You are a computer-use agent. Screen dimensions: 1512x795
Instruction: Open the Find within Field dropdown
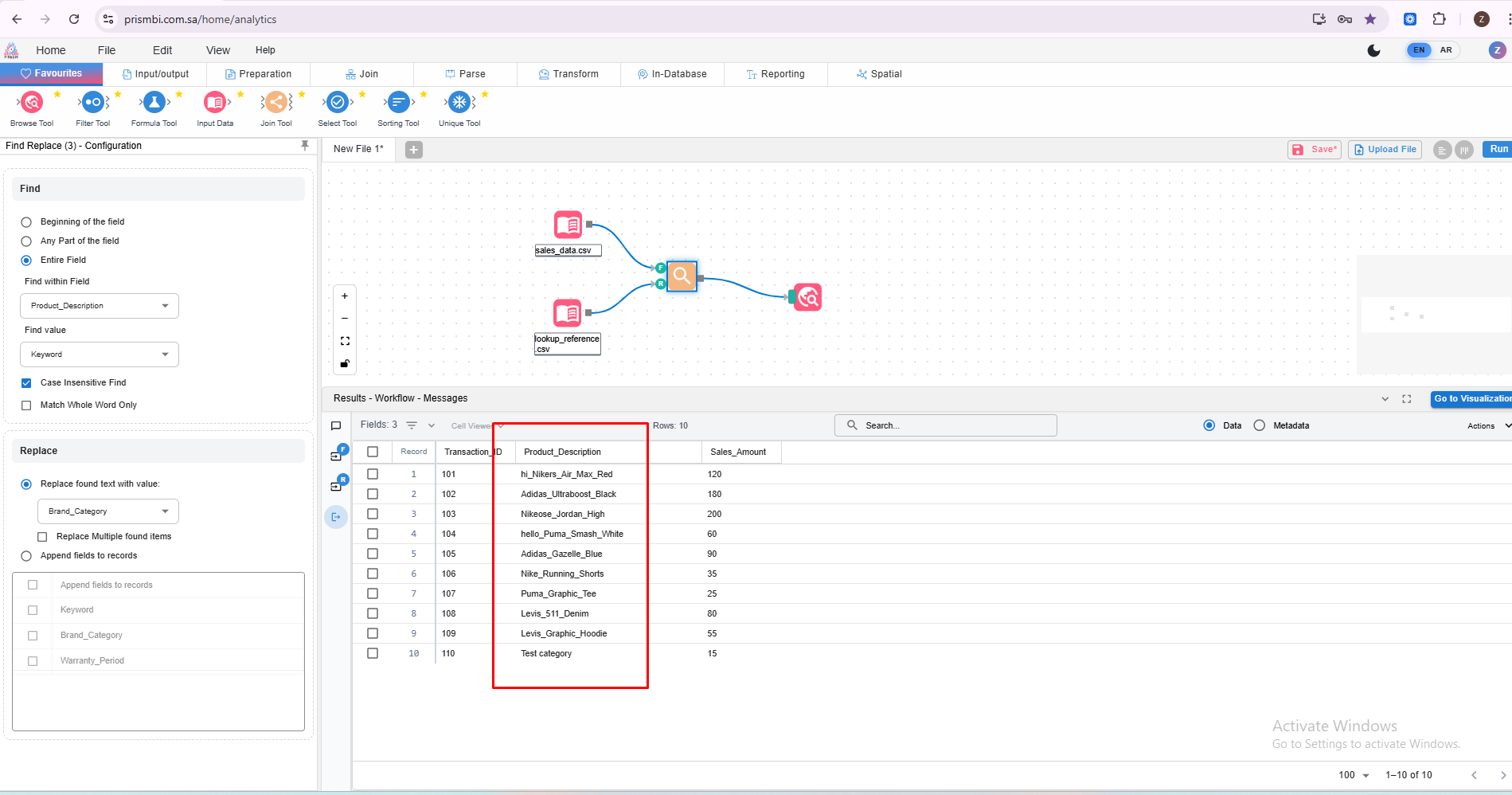pos(99,306)
